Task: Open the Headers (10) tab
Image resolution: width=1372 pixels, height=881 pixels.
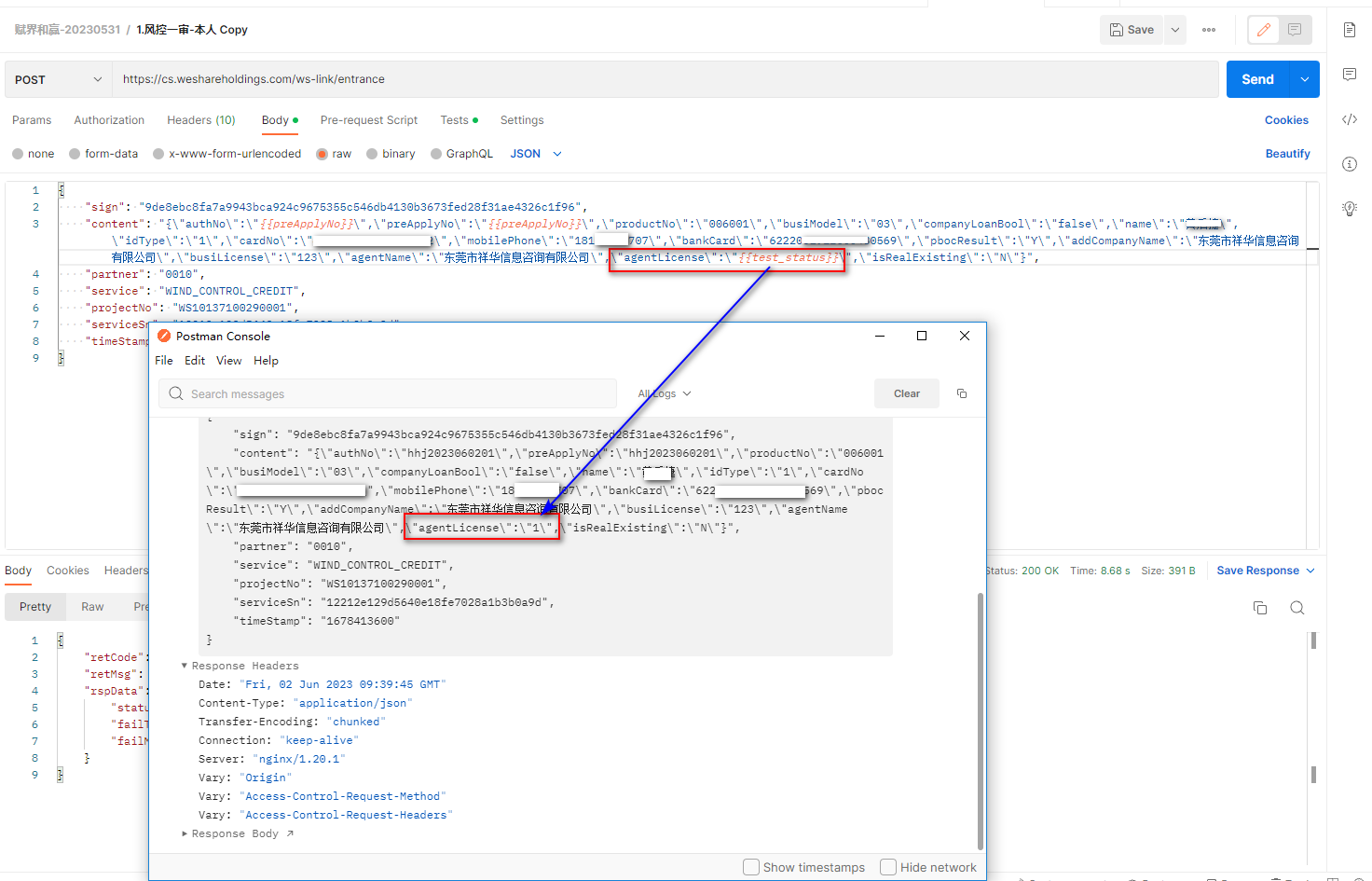Action: (x=201, y=120)
